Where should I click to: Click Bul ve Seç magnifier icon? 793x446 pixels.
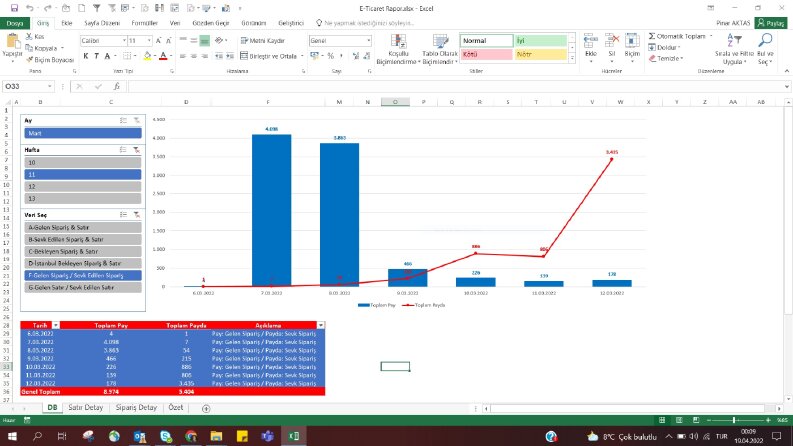tap(765, 40)
